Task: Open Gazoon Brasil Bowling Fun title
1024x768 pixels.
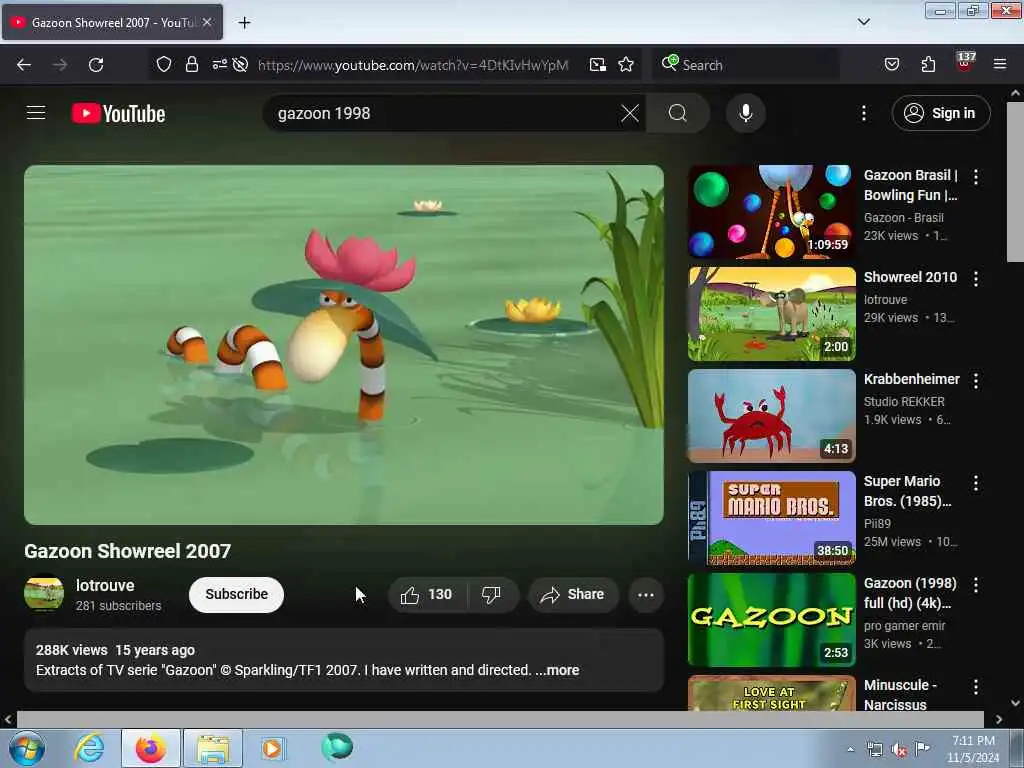Action: pos(910,185)
